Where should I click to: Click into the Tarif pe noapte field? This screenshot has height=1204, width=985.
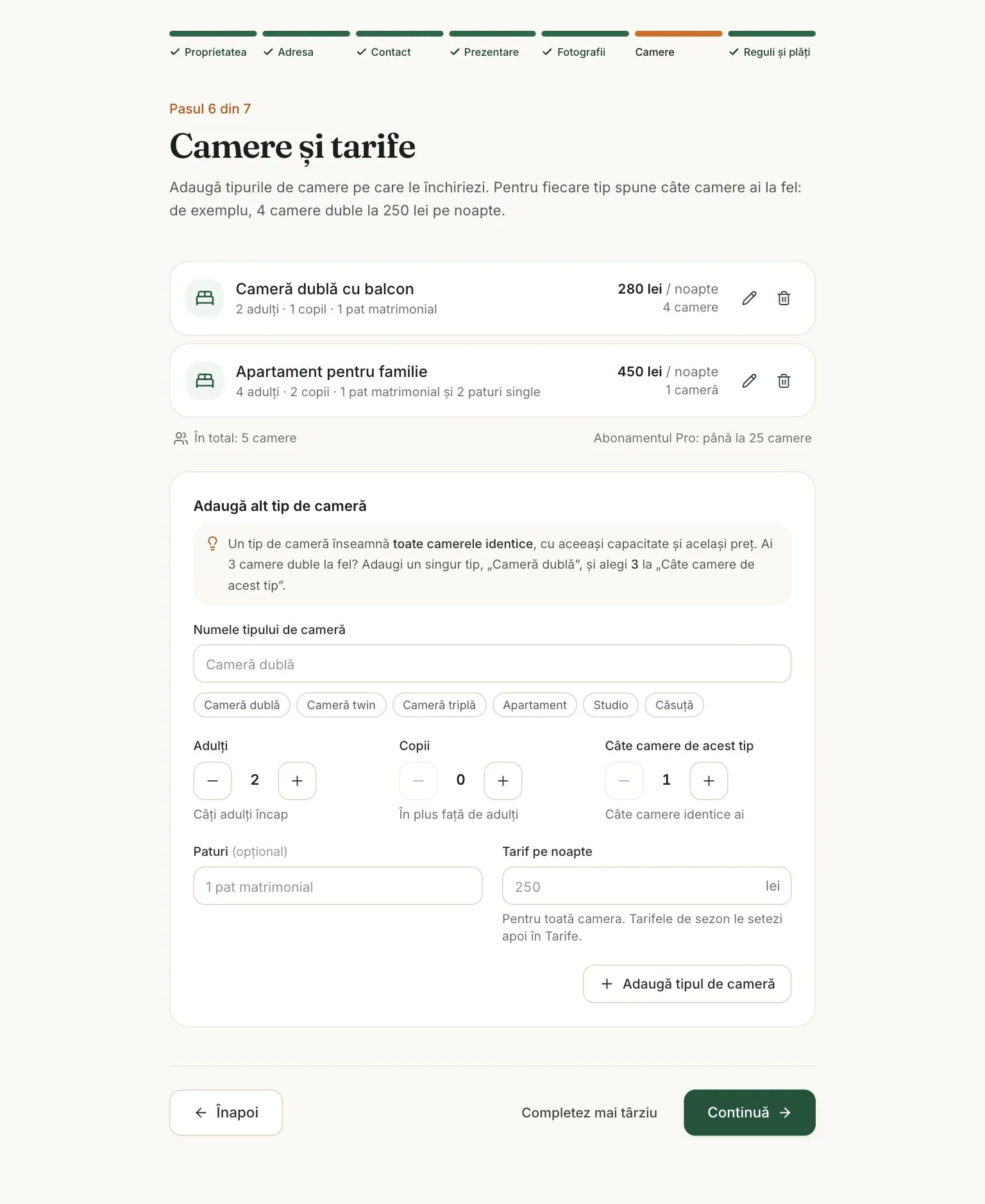click(x=646, y=886)
